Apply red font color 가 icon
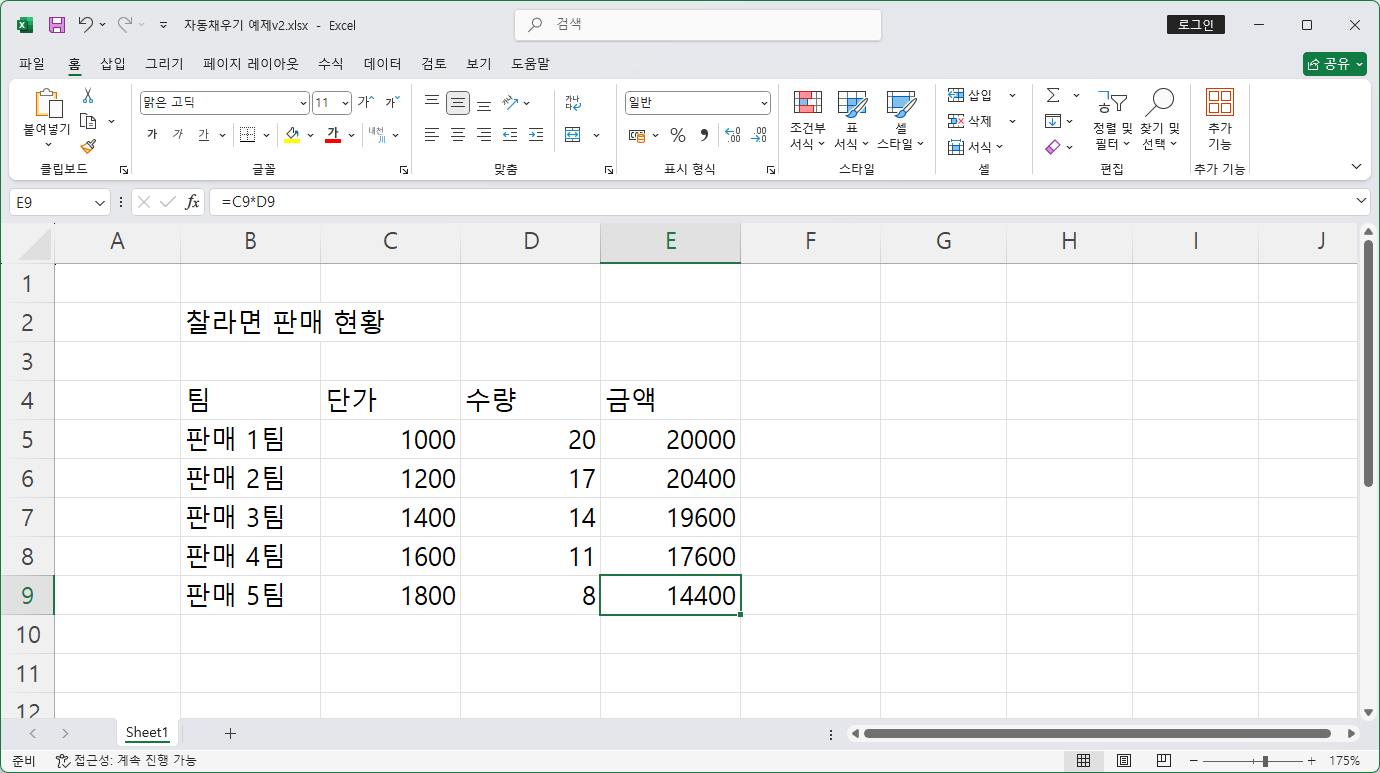The image size is (1380, 773). [x=333, y=134]
